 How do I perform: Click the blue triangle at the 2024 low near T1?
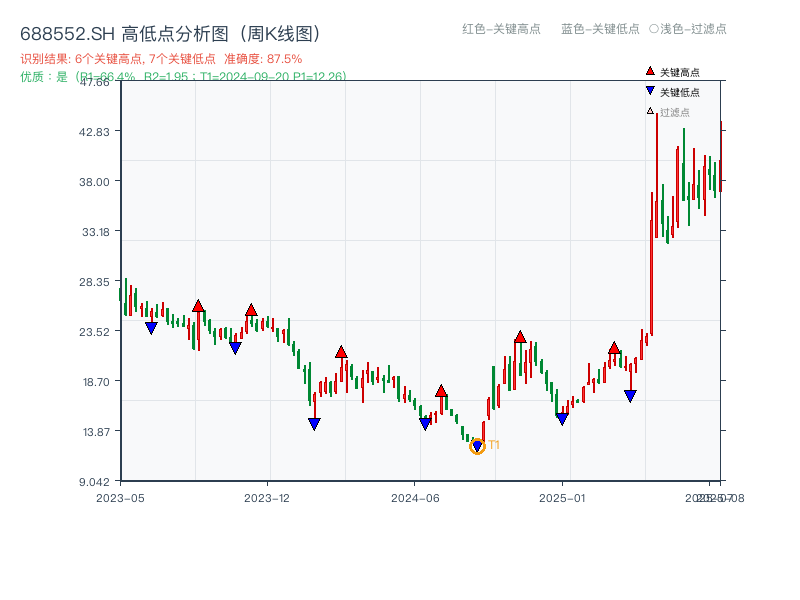tap(477, 444)
